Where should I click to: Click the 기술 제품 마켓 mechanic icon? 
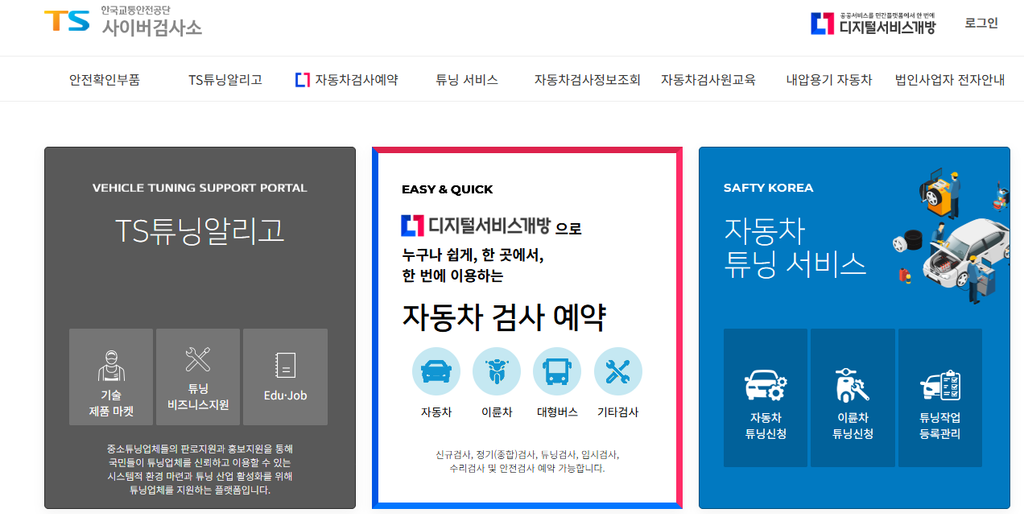111,366
